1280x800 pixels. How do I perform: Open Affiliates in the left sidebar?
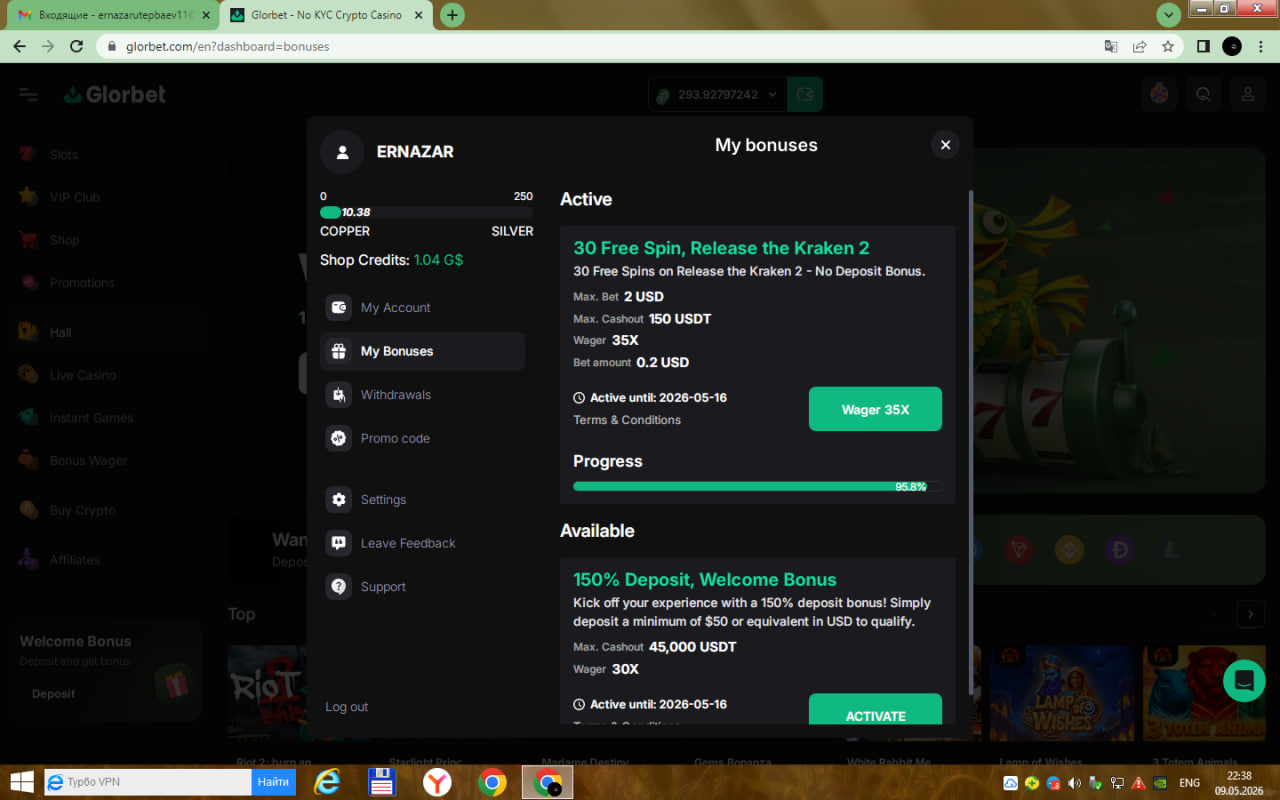click(x=74, y=560)
